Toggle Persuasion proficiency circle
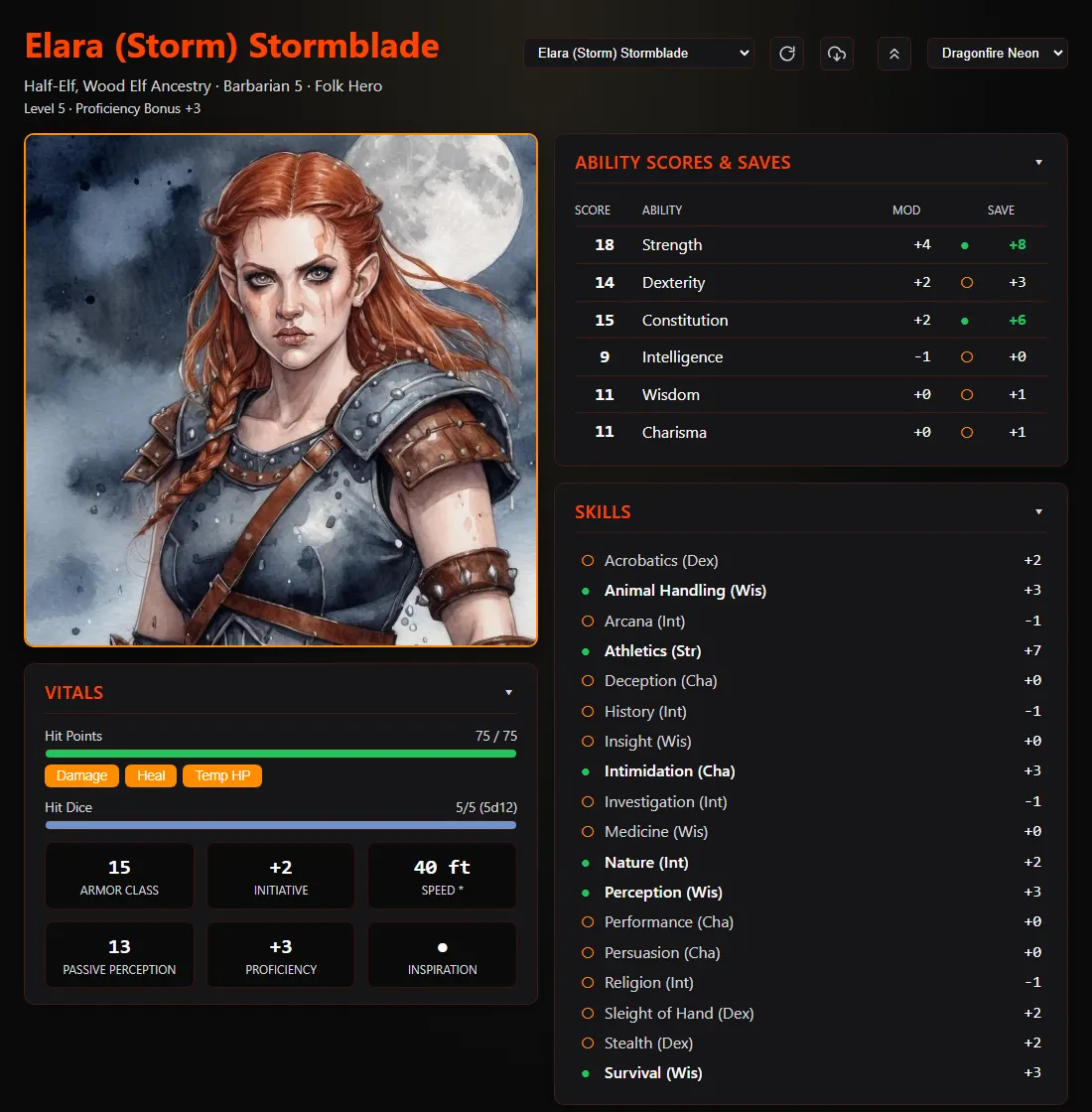 587,952
